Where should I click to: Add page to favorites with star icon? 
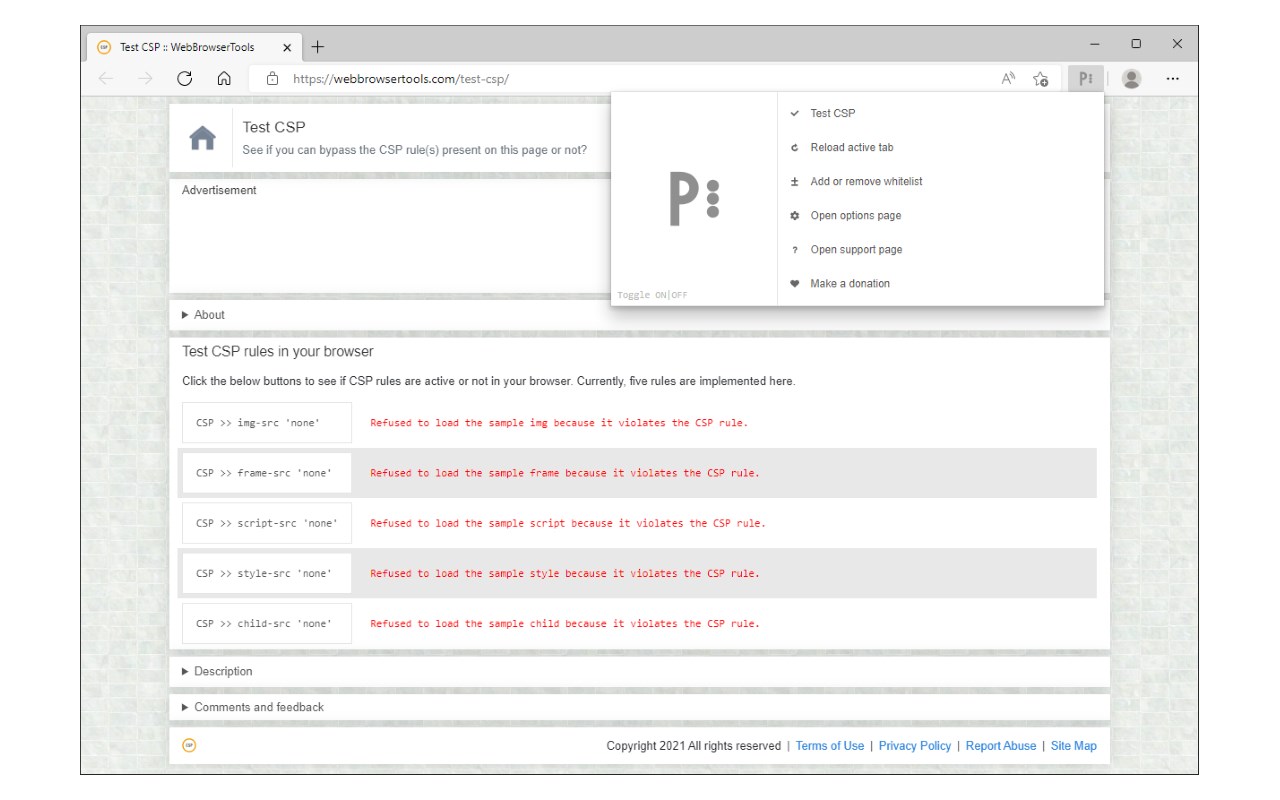(x=1041, y=78)
